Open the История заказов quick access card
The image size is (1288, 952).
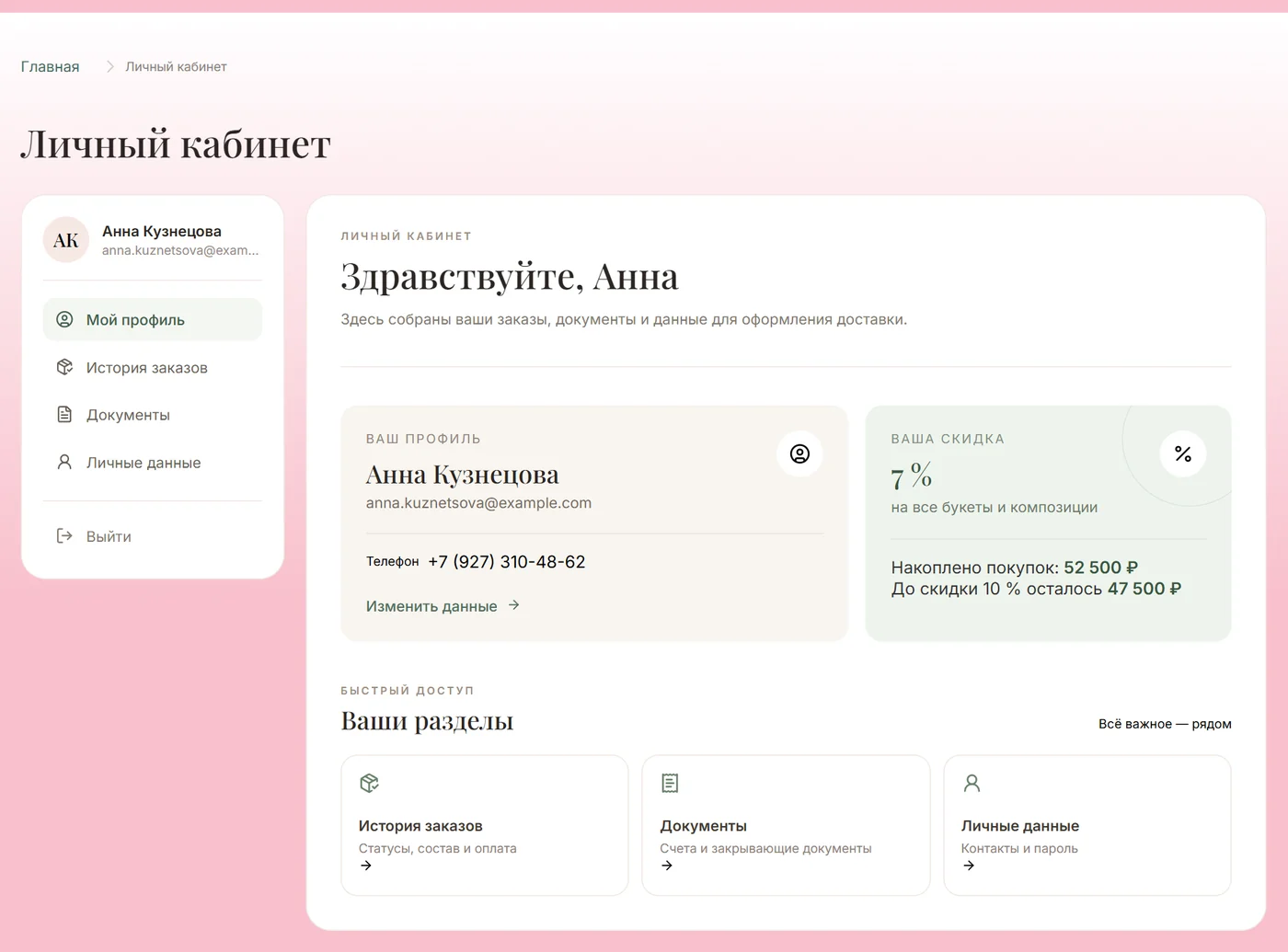(485, 825)
